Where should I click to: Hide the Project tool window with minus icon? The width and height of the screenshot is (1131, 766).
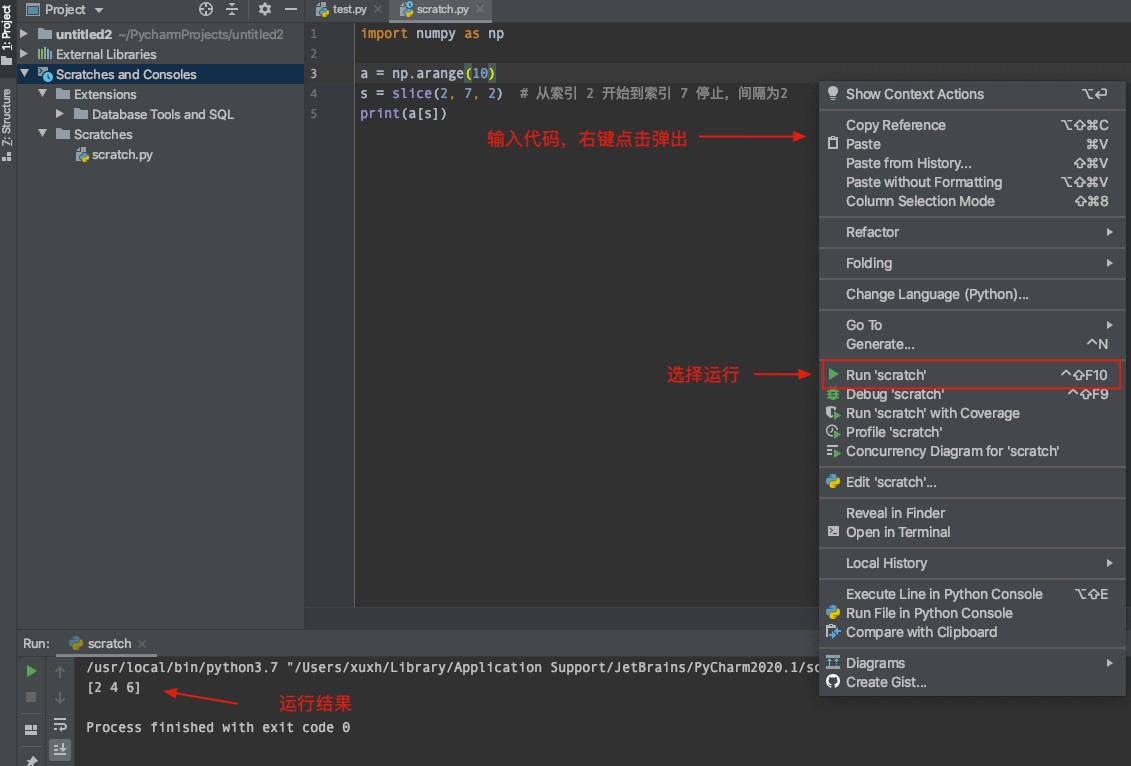click(x=291, y=9)
